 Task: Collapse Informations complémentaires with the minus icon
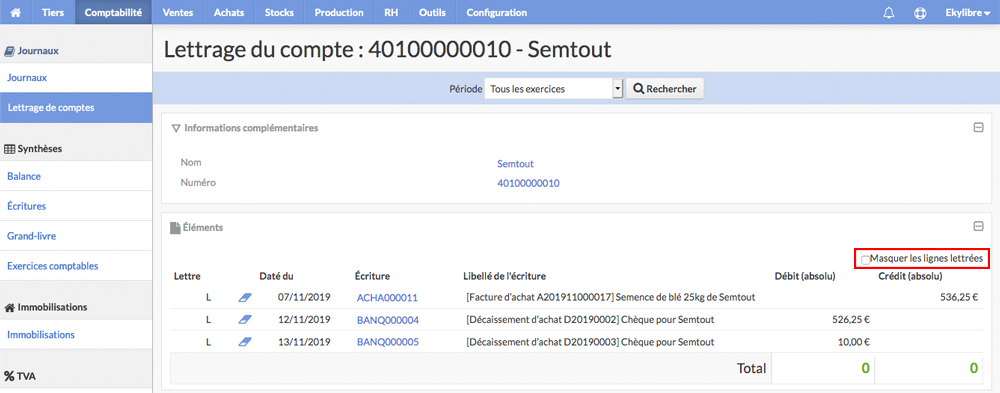click(x=978, y=128)
